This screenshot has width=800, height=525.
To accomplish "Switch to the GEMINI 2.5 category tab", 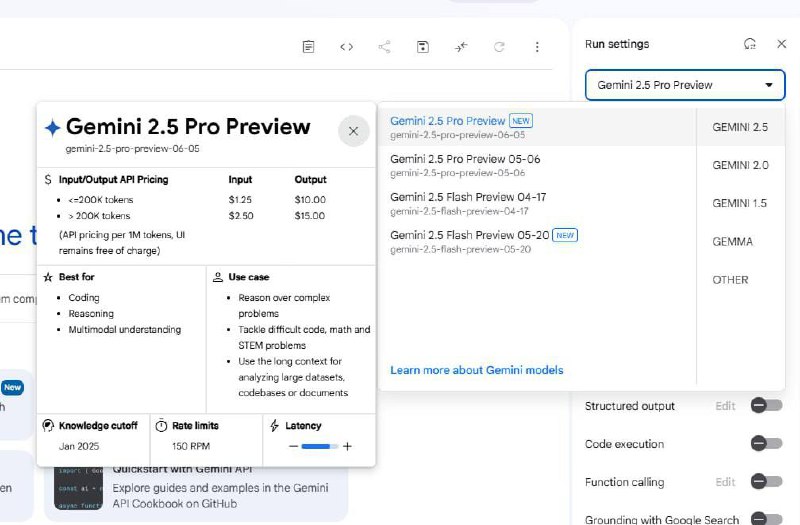I will [740, 127].
